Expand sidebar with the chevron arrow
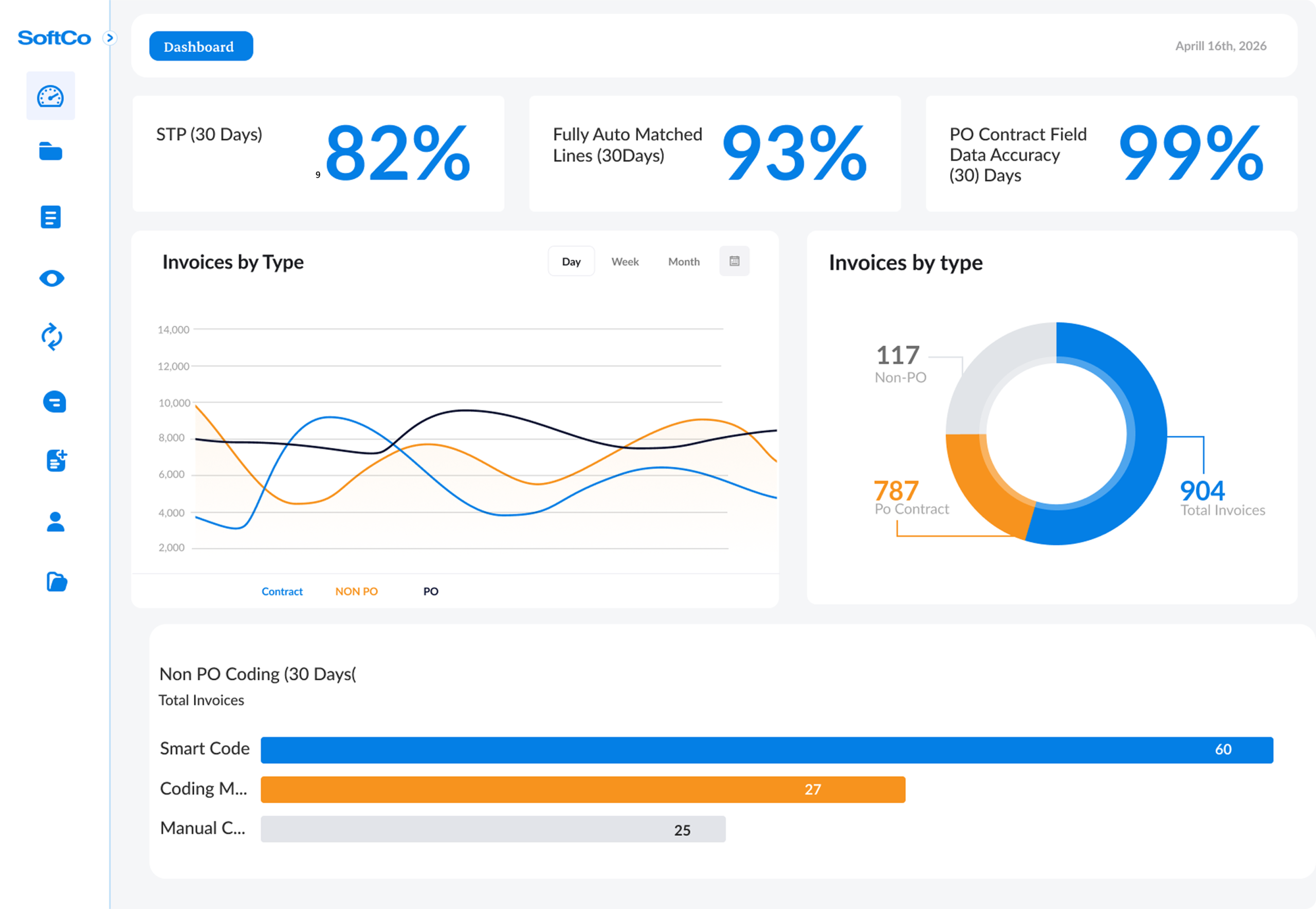 109,38
